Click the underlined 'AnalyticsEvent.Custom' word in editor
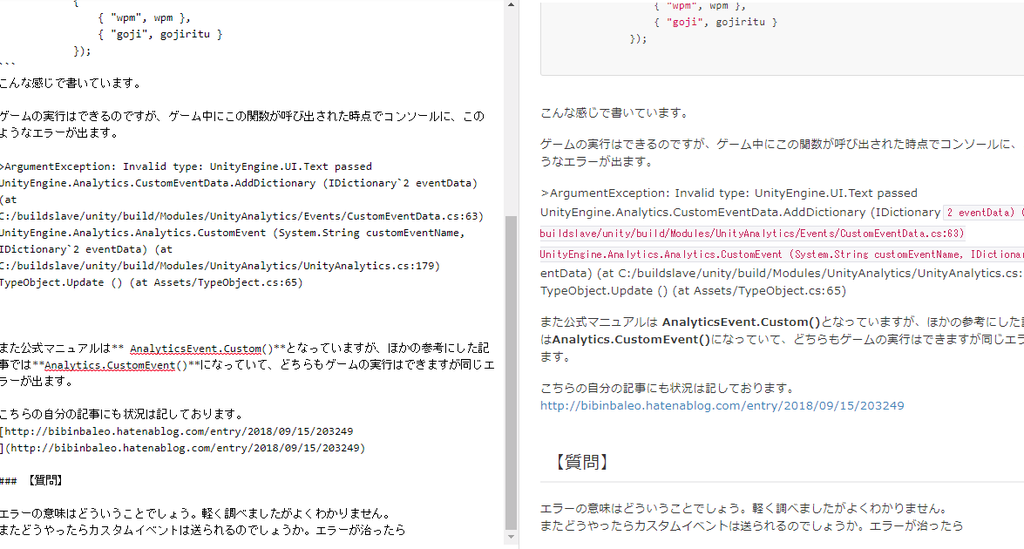1024x549 pixels. [195, 349]
